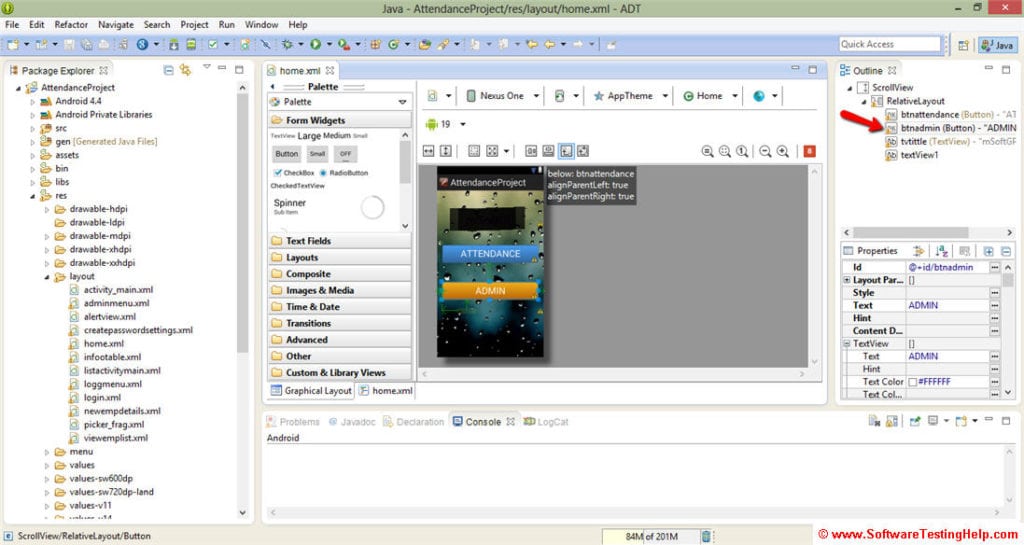Expand Layout Parameters property group
This screenshot has width=1024, height=545.
(x=847, y=280)
